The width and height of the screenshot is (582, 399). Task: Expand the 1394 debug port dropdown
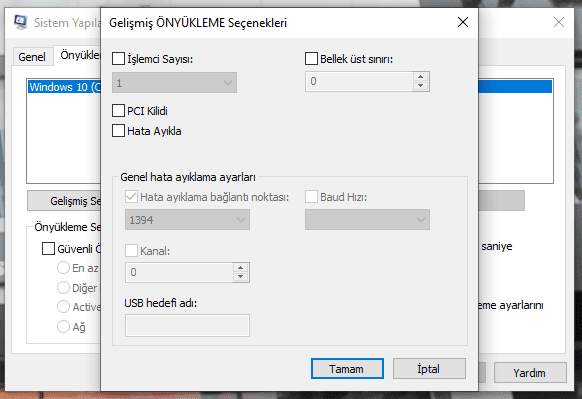click(x=187, y=220)
